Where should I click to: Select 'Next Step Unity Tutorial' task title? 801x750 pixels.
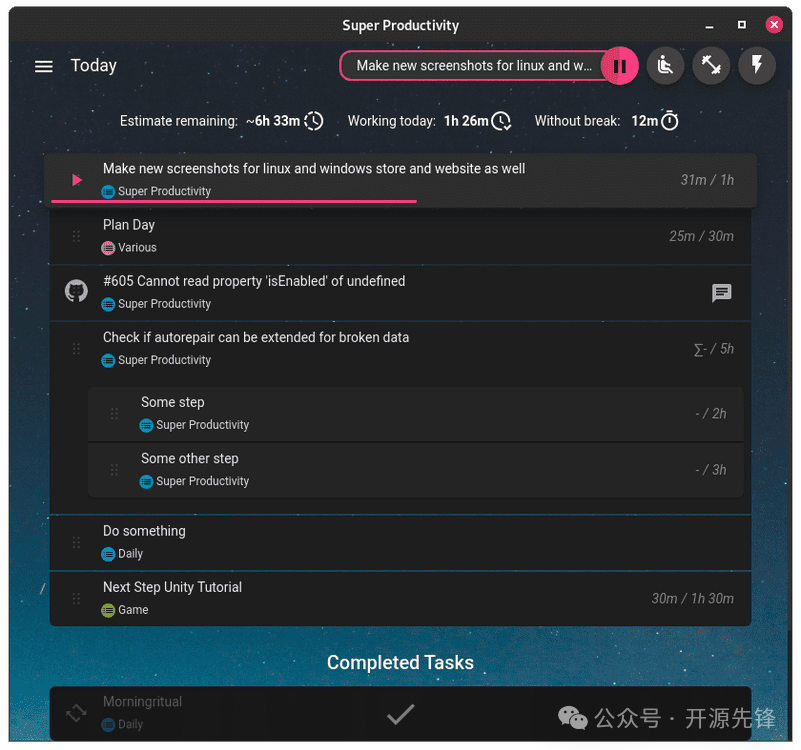172,587
